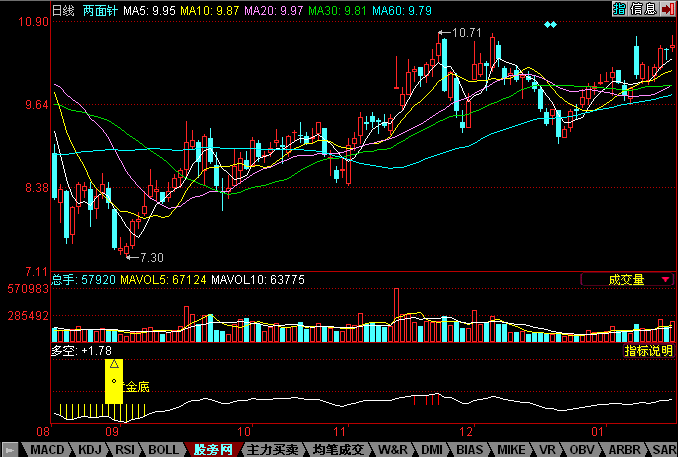
Task: Select the W&R indicator tab
Action: (393, 450)
